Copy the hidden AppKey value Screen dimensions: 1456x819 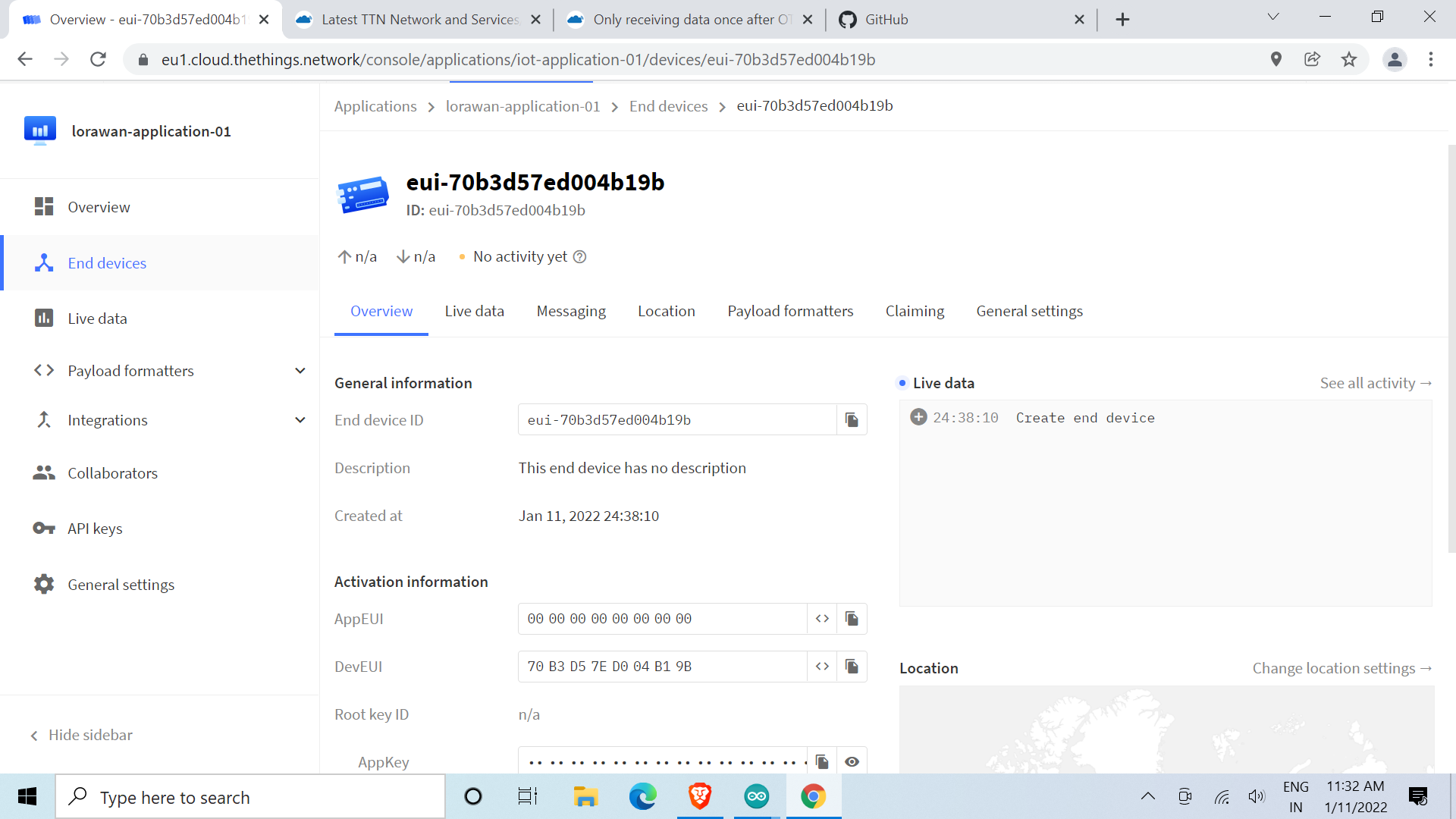822,761
